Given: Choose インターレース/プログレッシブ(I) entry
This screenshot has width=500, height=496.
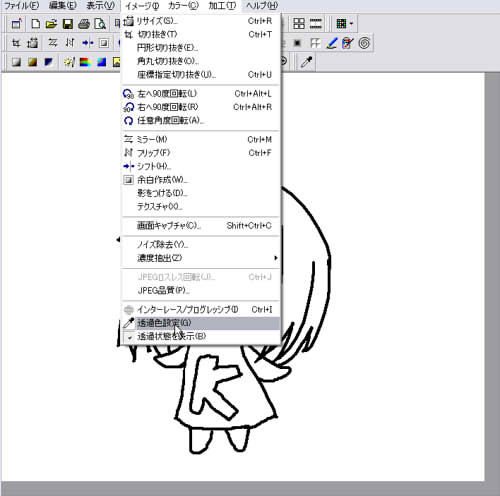Looking at the screenshot, I should (x=201, y=310).
